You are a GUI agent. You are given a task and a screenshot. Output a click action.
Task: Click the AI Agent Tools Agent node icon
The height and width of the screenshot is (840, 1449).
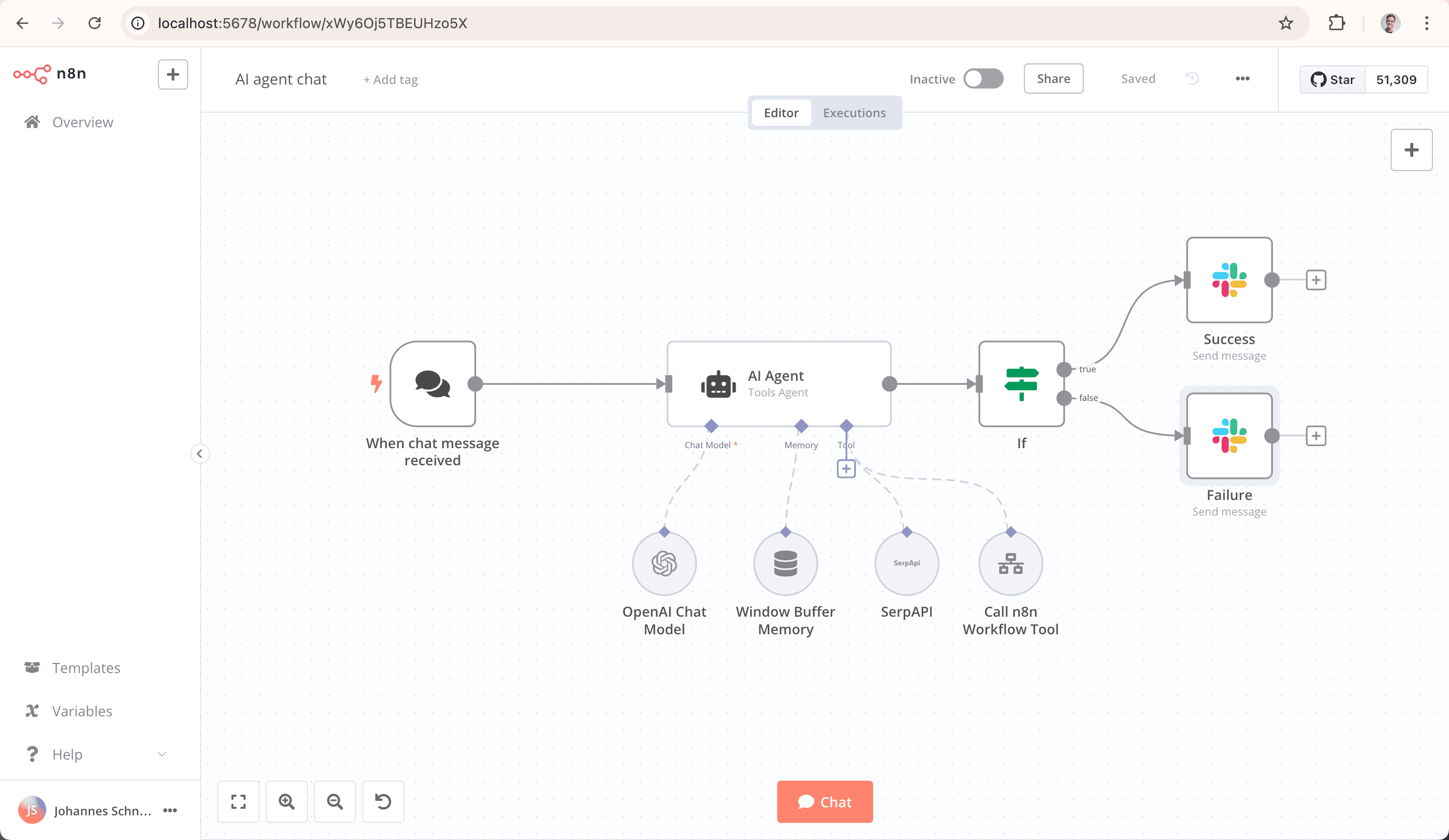719,383
